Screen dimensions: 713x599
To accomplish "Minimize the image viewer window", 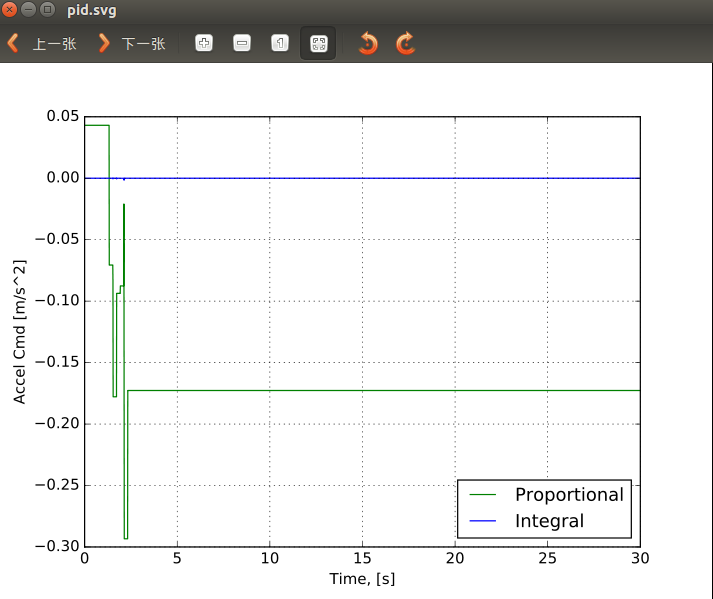I will pyautogui.click(x=28, y=10).
